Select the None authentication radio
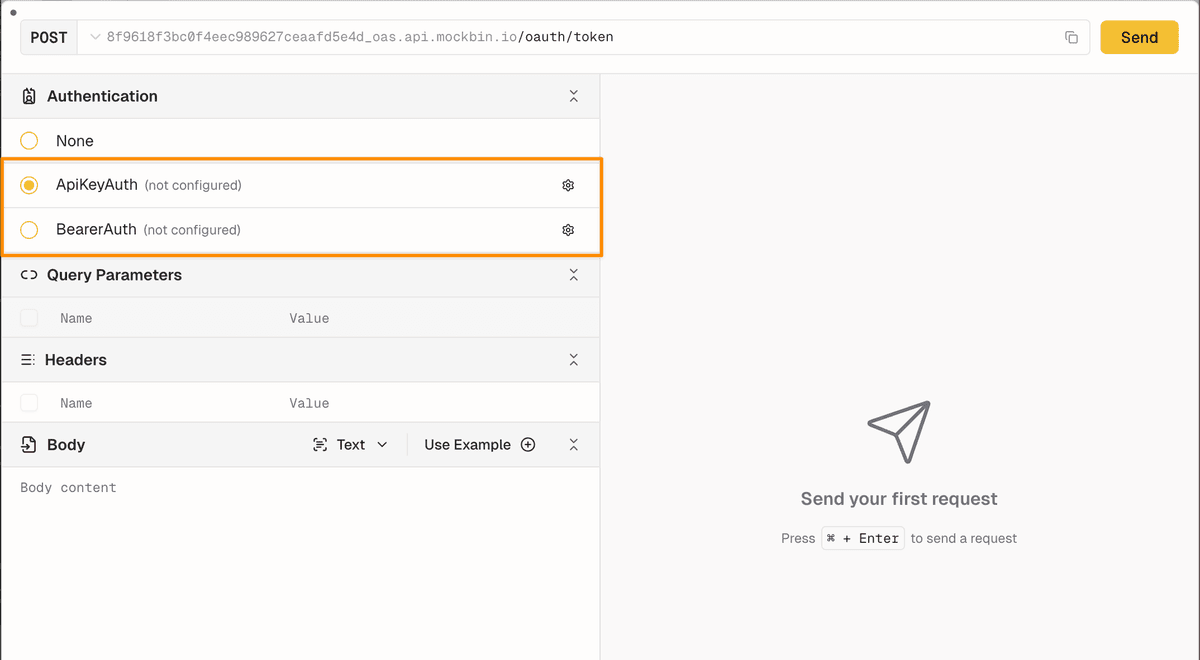Image resolution: width=1200 pixels, height=660 pixels. (x=29, y=141)
